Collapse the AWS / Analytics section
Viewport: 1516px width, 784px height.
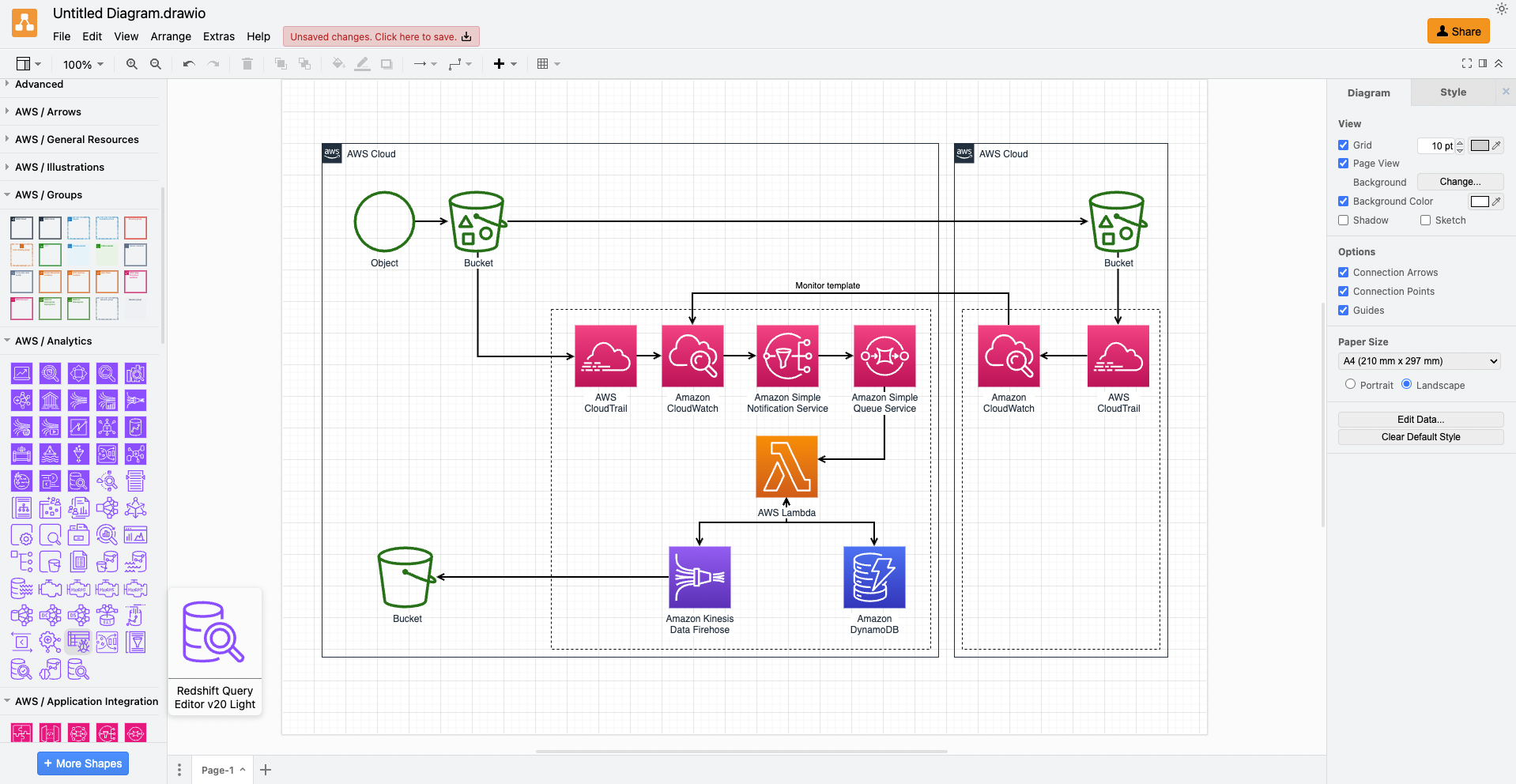(x=53, y=341)
